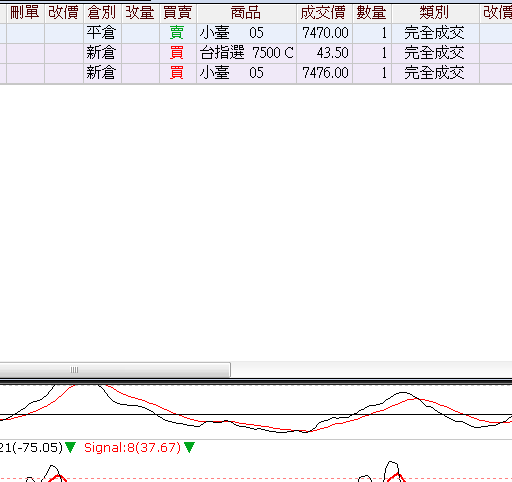Screen dimensions: 512x482
Task: Click the red 買 in 7476.00 row
Action: [177, 73]
